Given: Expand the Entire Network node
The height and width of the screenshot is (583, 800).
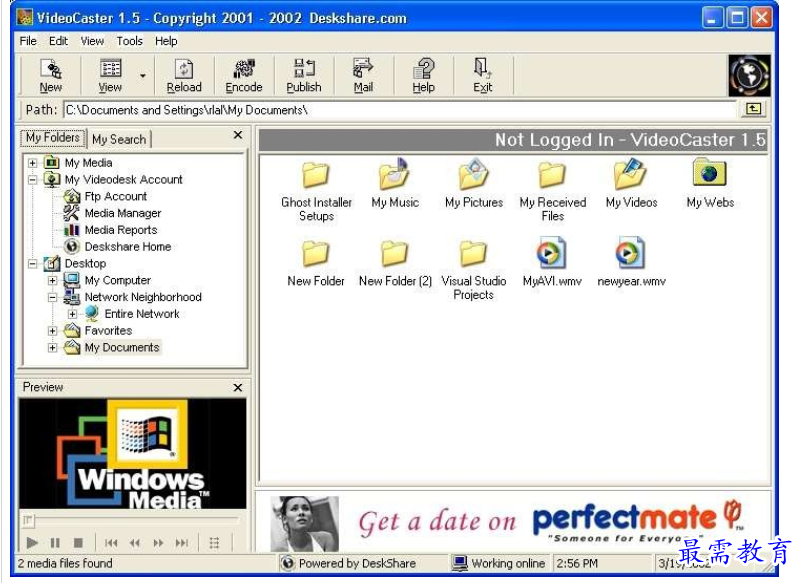Looking at the screenshot, I should [x=72, y=314].
